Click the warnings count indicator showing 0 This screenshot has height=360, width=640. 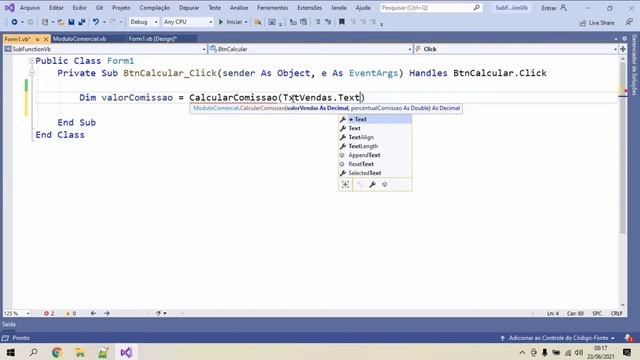tap(71, 313)
